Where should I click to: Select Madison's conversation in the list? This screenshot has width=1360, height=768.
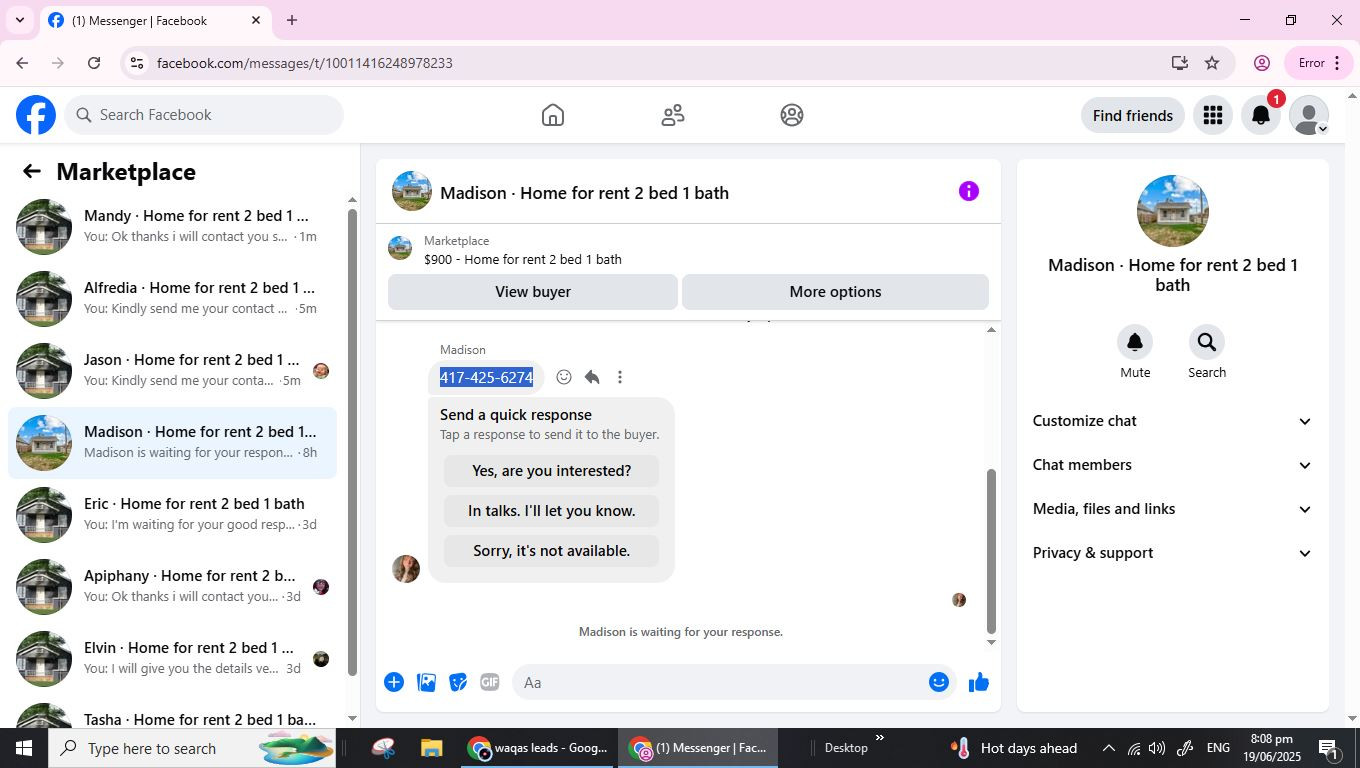tap(172, 443)
